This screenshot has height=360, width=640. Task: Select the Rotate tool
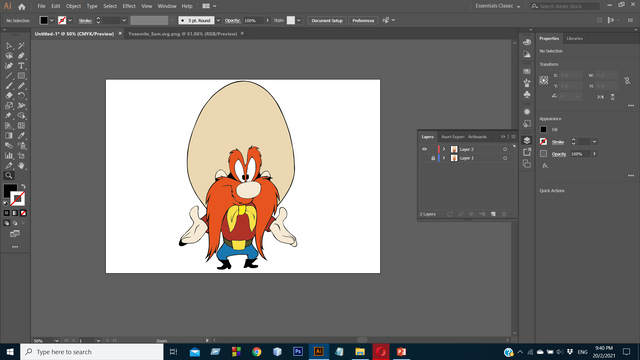tap(21, 96)
